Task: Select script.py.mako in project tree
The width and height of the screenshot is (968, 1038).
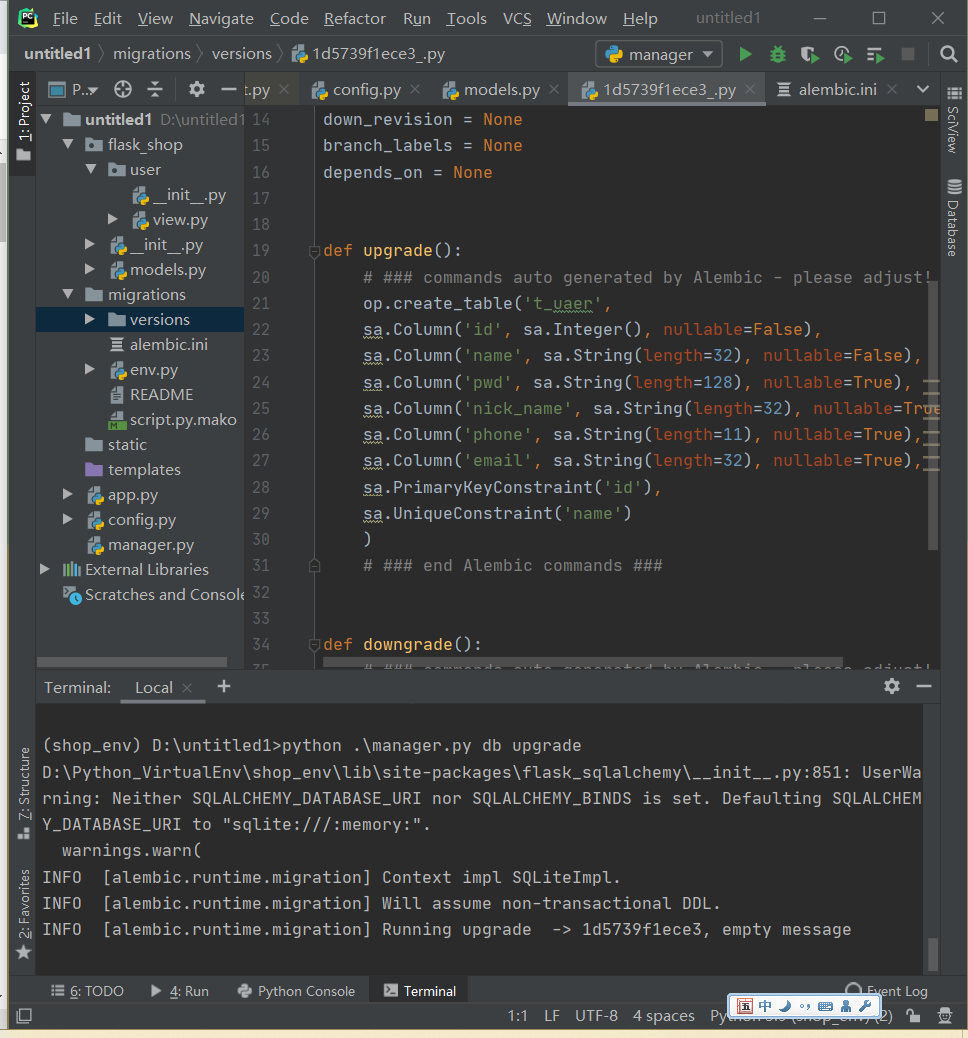Action: coord(172,419)
